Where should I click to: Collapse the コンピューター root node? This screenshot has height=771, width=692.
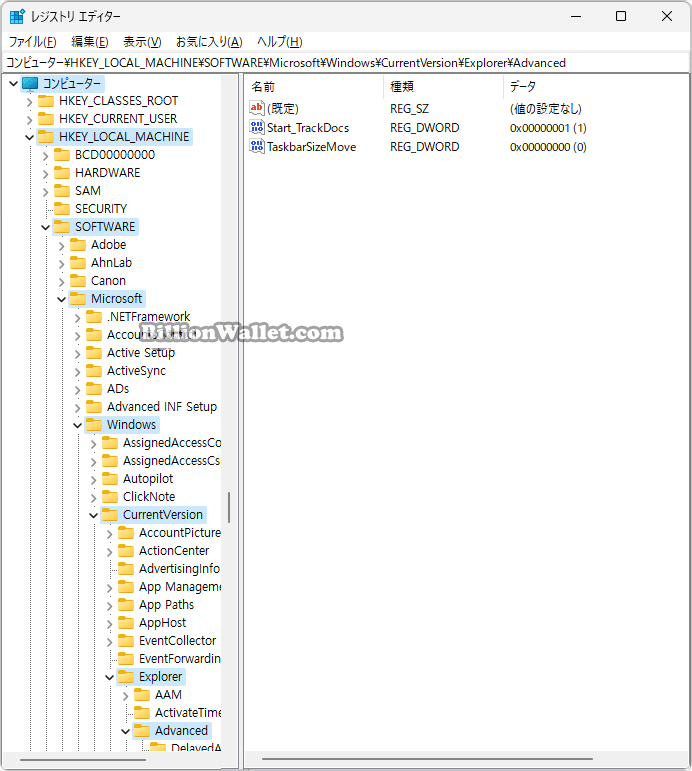point(14,84)
